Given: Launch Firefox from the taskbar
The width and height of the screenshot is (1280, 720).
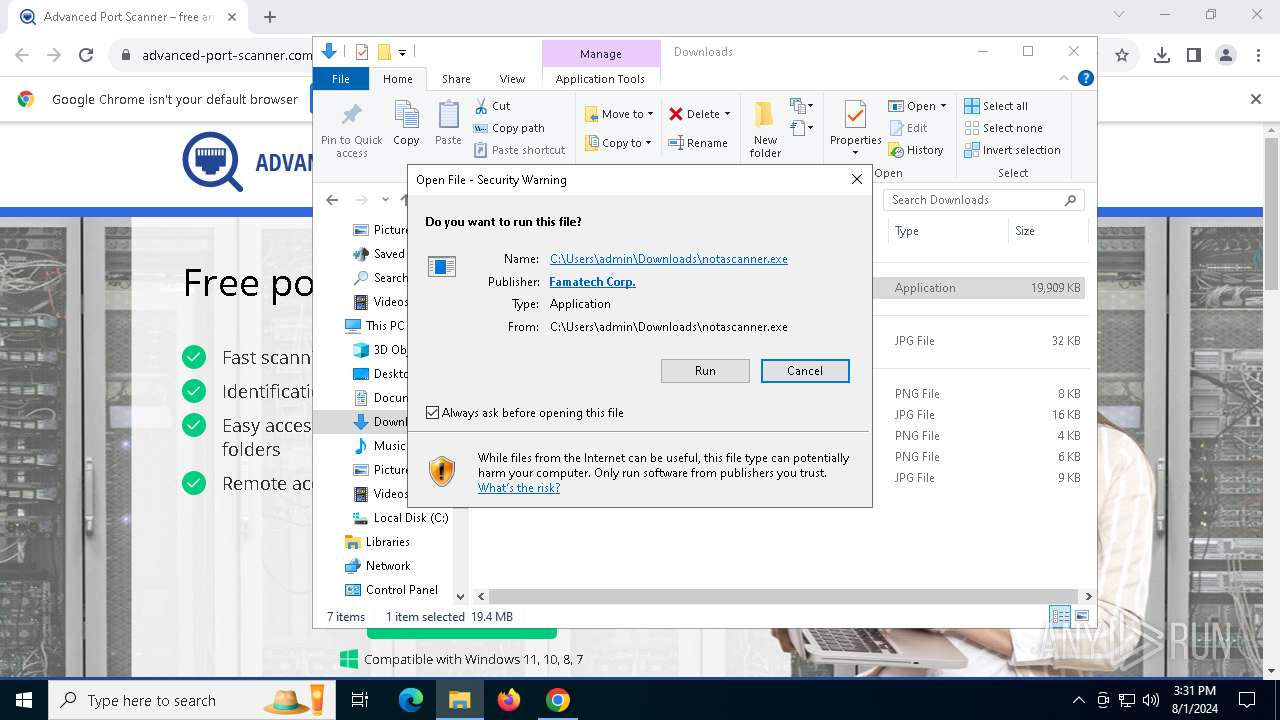Looking at the screenshot, I should click(x=509, y=700).
